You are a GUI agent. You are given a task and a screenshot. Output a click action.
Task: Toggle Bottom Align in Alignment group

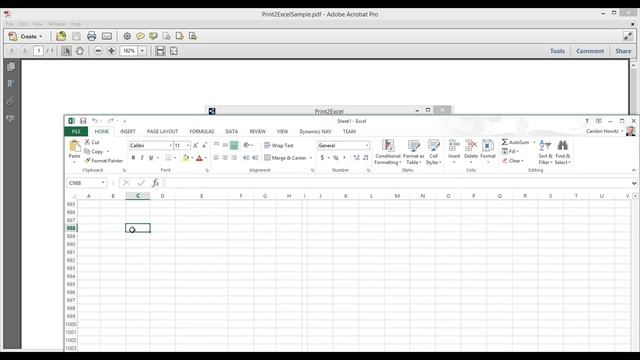click(x=234, y=145)
